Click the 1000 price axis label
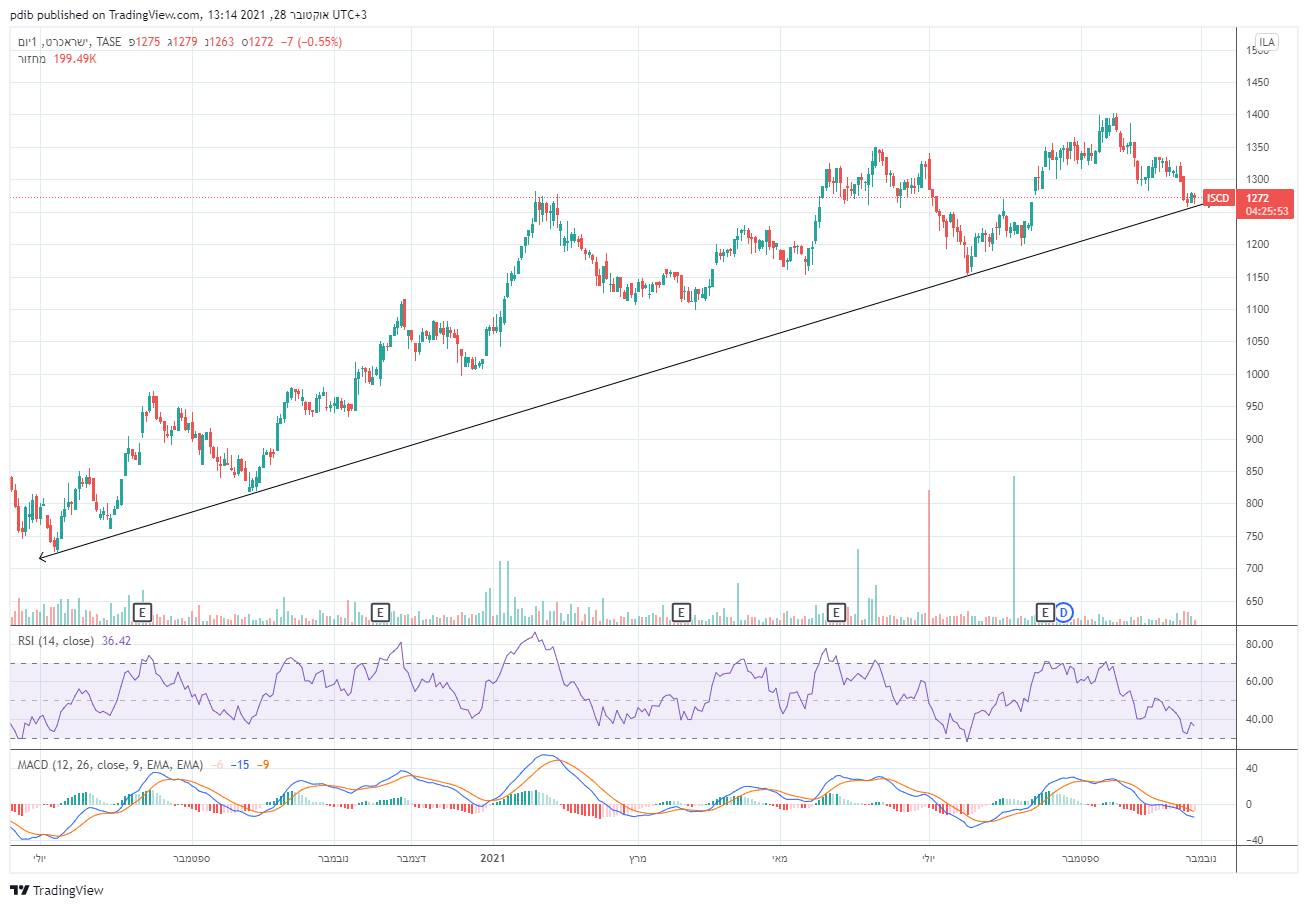The image size is (1308, 908). (x=1257, y=374)
